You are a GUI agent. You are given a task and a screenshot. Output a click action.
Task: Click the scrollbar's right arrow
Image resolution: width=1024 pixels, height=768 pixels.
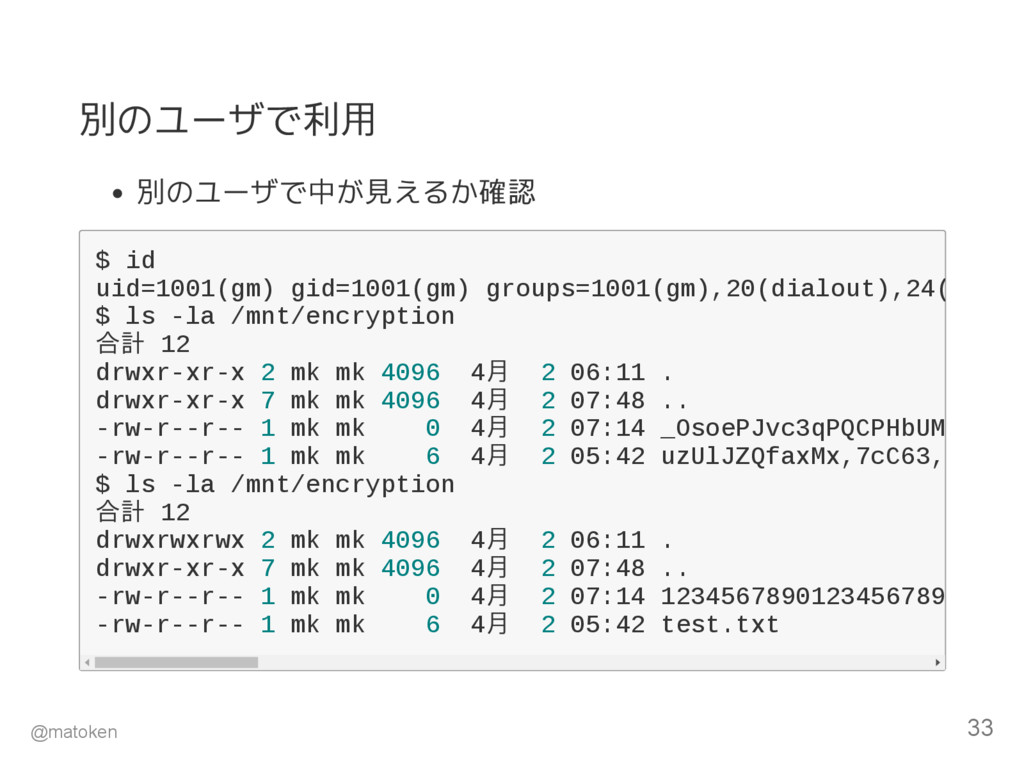point(938,662)
